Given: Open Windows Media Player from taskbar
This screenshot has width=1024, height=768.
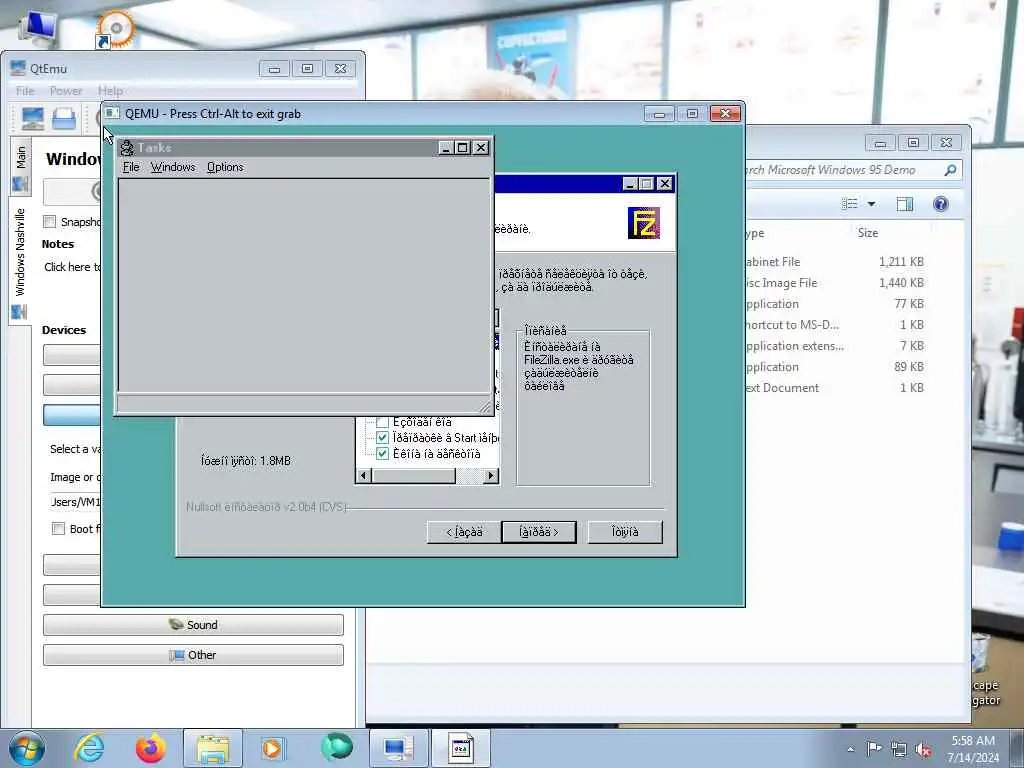Looking at the screenshot, I should (272, 748).
